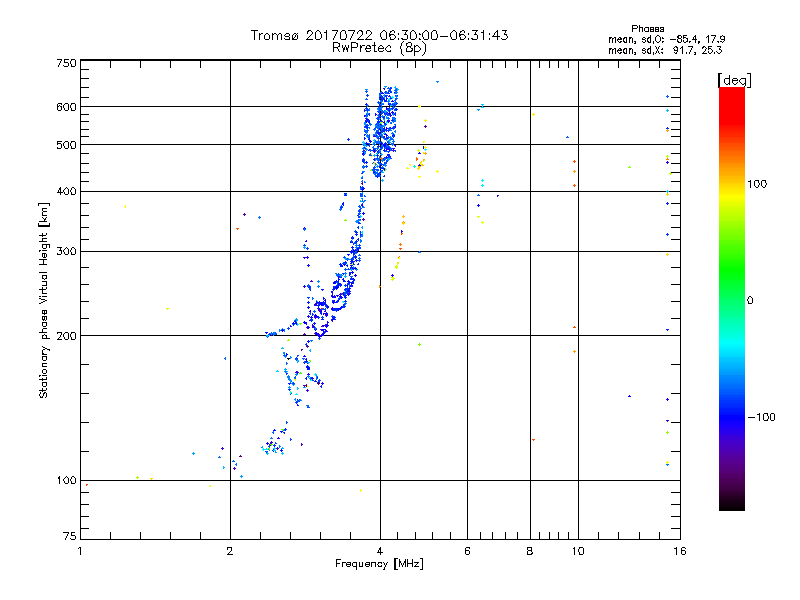The width and height of the screenshot is (800, 600).
Task: Click the y-axis tick label '600'
Action: pos(66,107)
